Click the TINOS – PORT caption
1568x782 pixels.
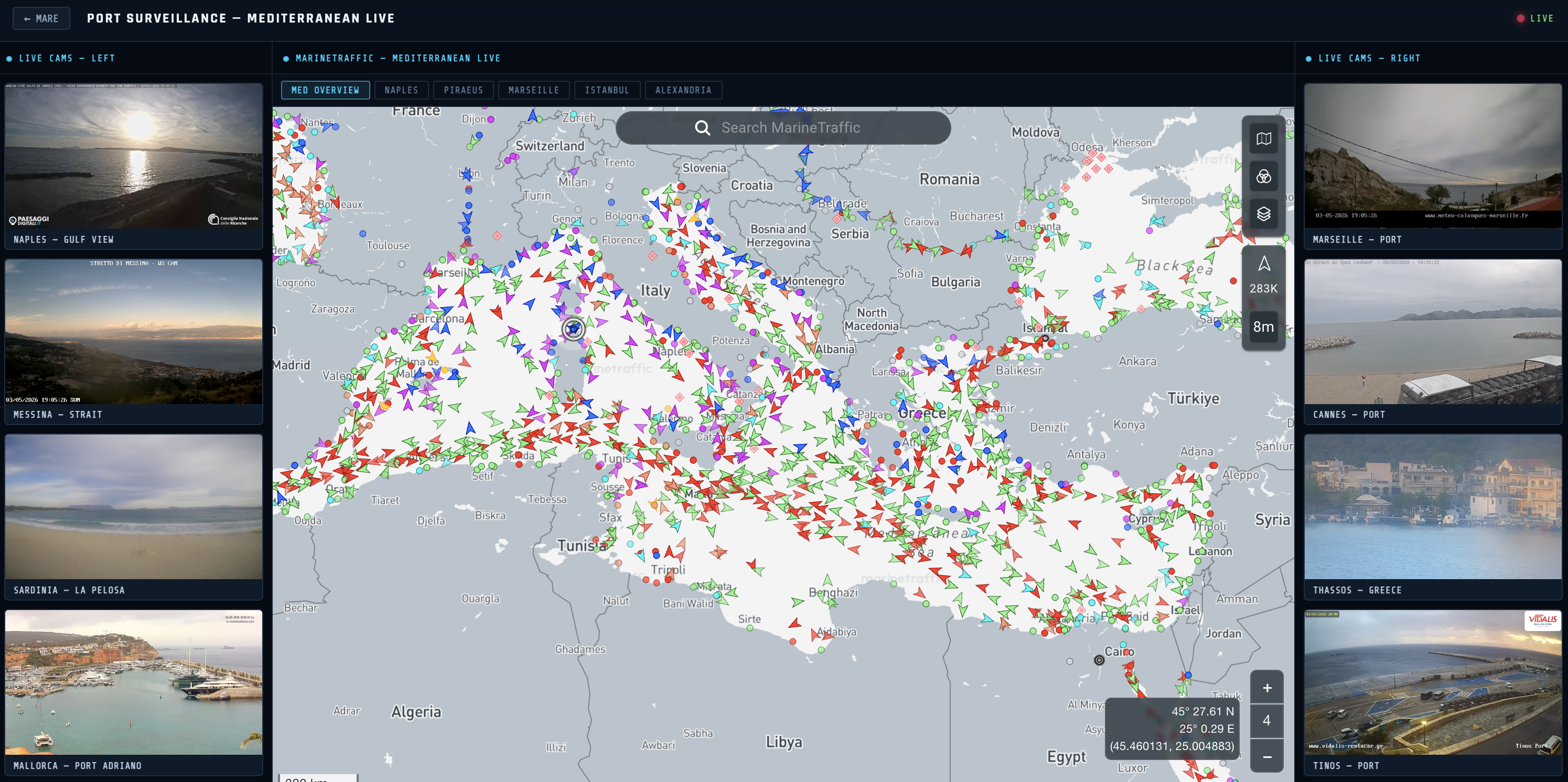(1346, 766)
